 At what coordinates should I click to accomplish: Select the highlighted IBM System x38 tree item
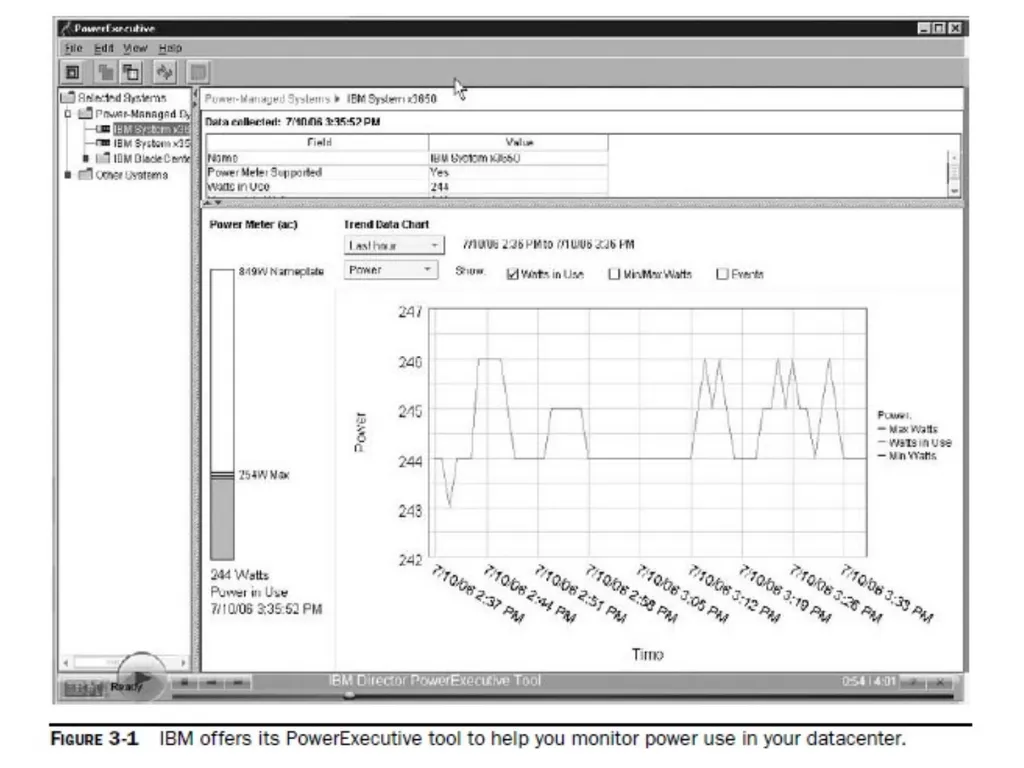tap(152, 129)
